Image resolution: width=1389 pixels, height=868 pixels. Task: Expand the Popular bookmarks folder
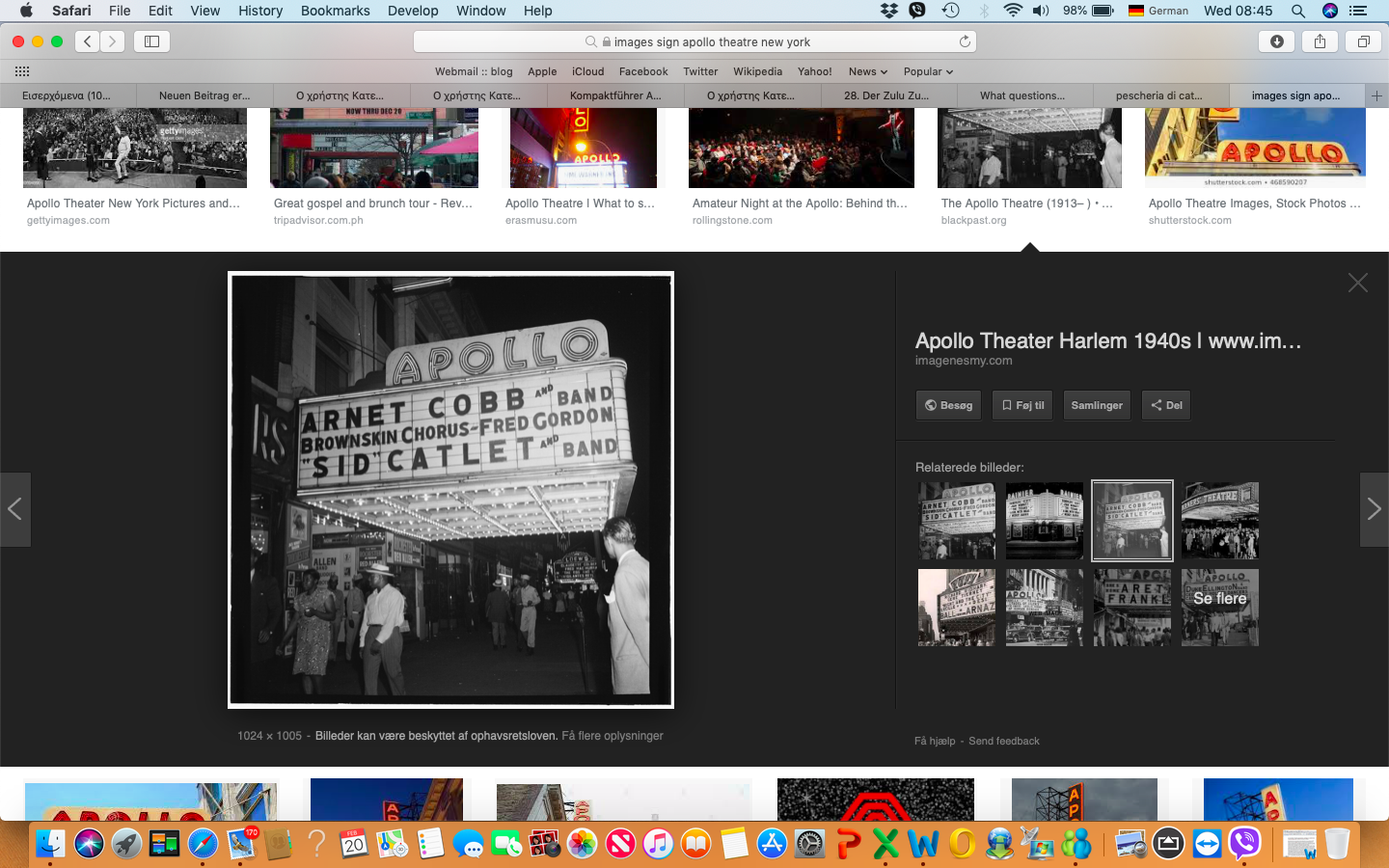coord(928,71)
